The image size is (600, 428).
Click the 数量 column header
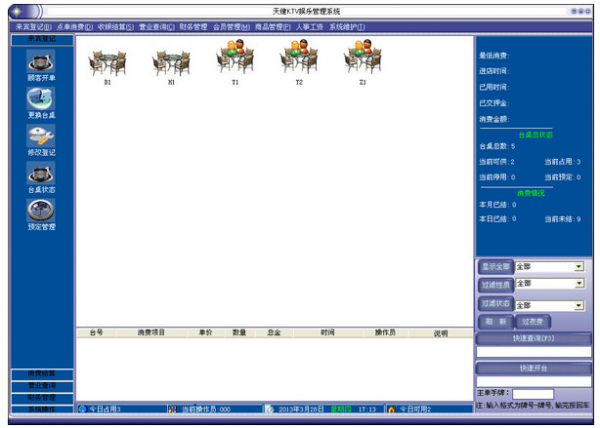[240, 333]
